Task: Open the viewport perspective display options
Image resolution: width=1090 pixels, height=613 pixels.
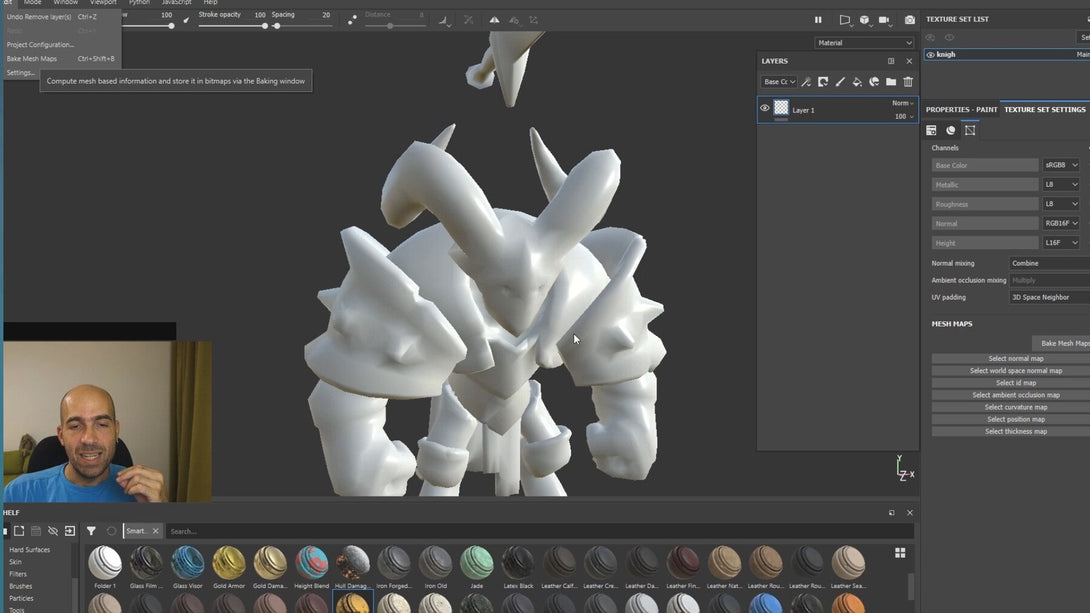Action: [x=845, y=20]
